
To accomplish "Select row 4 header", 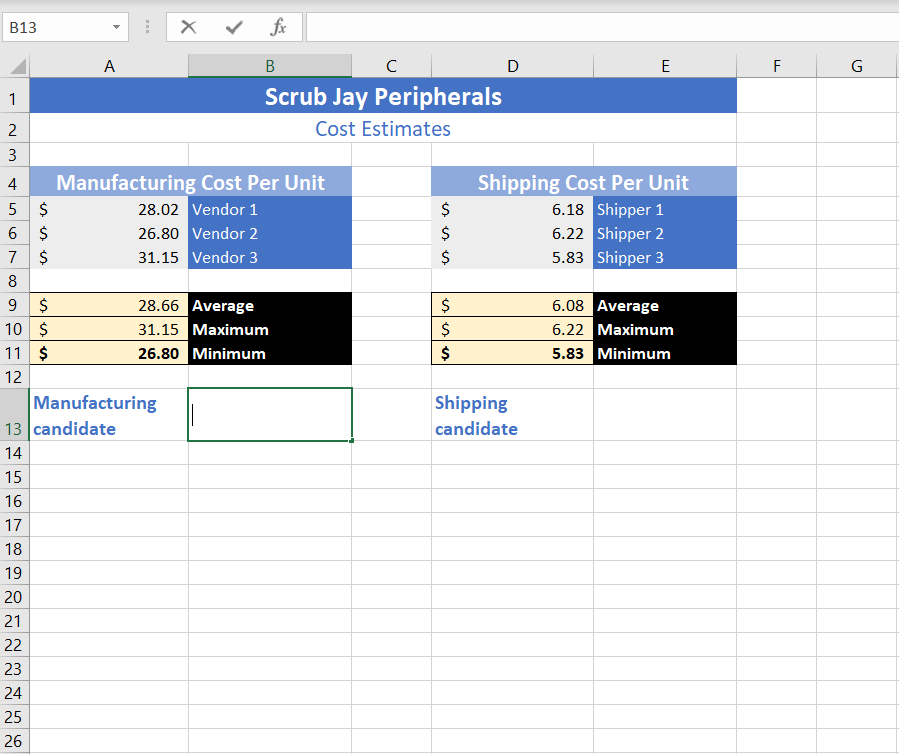I will (x=14, y=183).
